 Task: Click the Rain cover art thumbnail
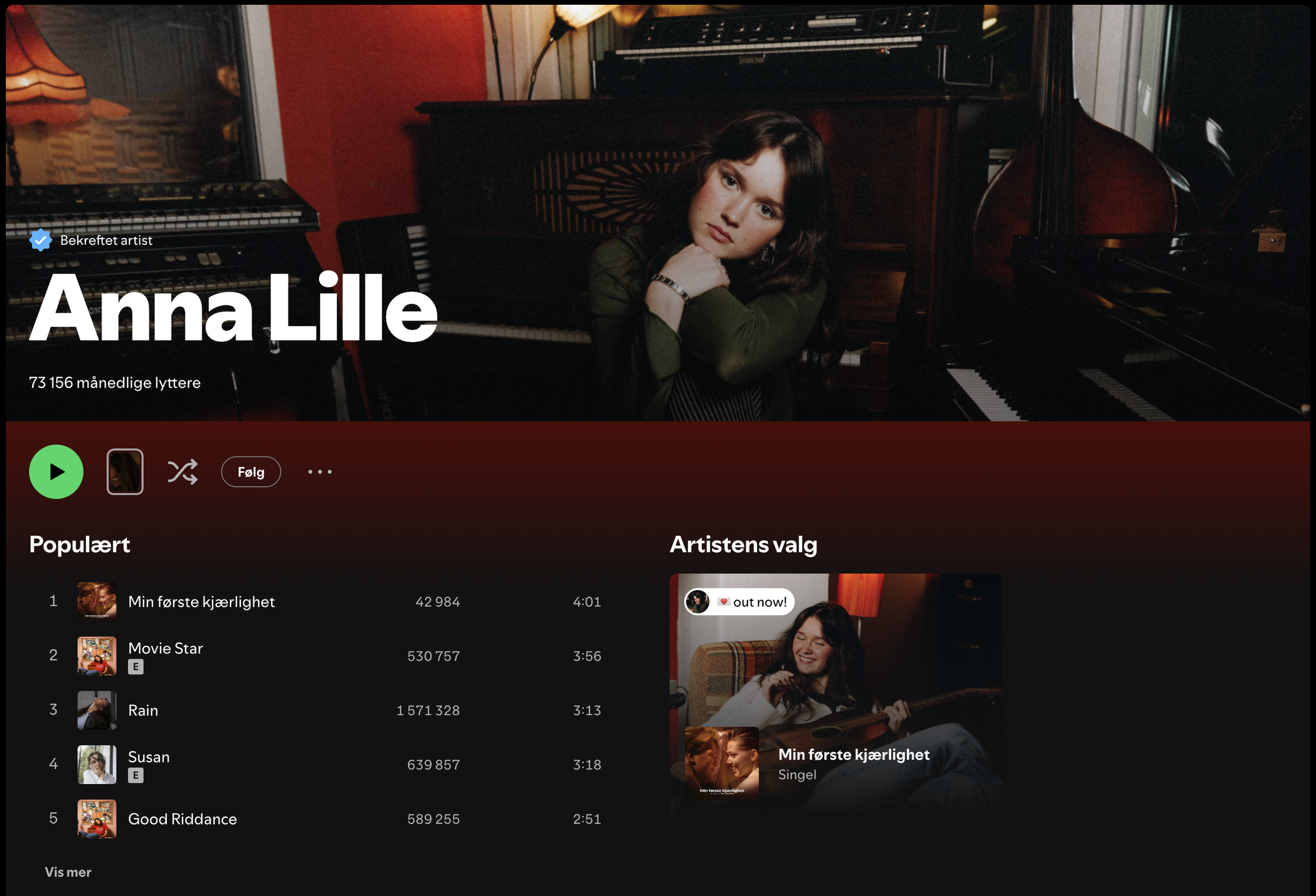pos(97,710)
